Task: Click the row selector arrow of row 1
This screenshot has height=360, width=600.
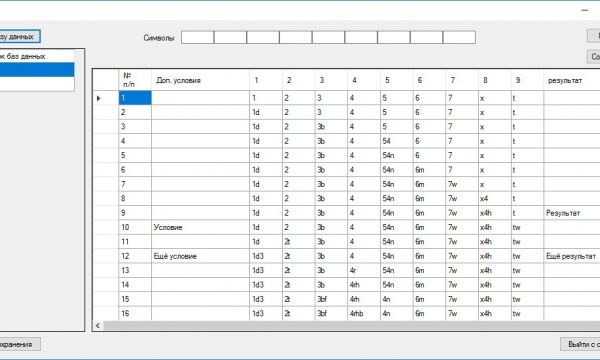Action: click(99, 98)
